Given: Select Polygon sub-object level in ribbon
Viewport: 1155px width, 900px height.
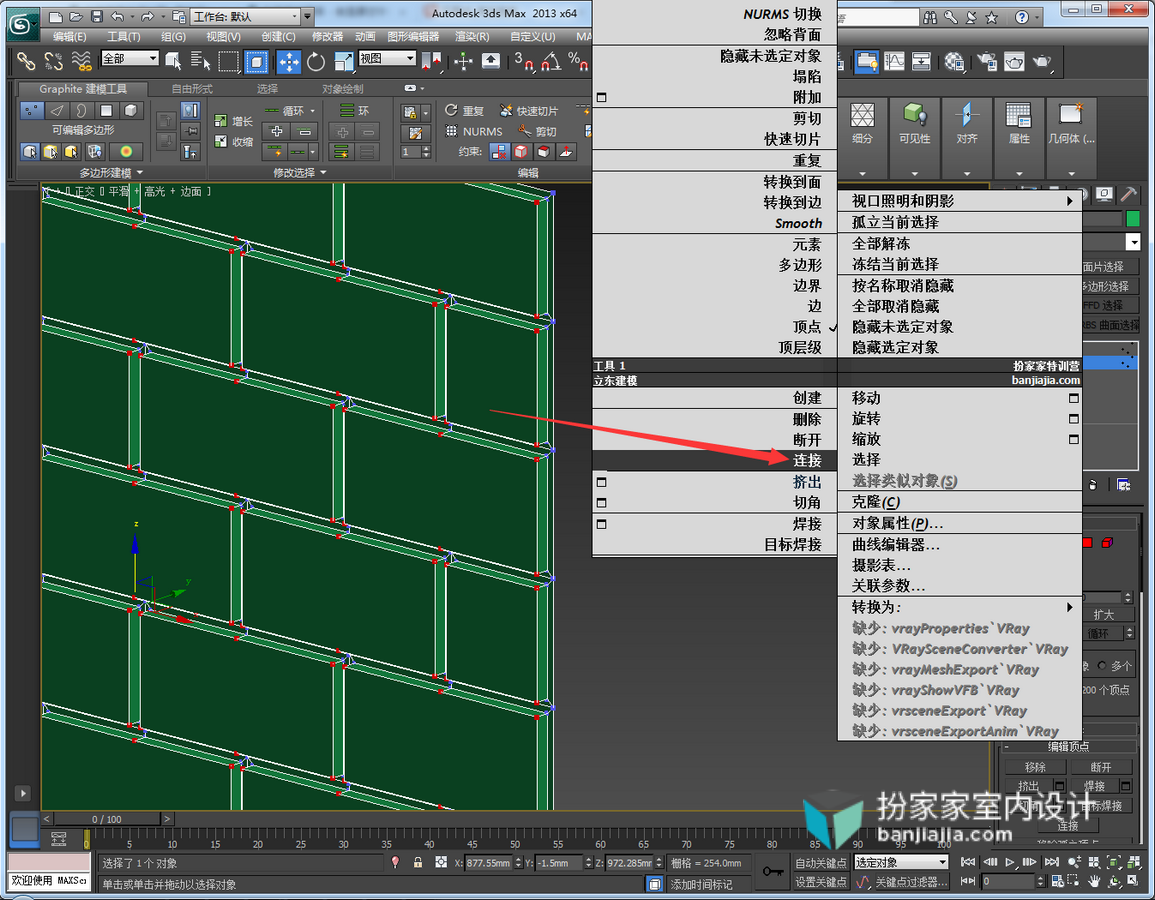Looking at the screenshot, I should [106, 110].
